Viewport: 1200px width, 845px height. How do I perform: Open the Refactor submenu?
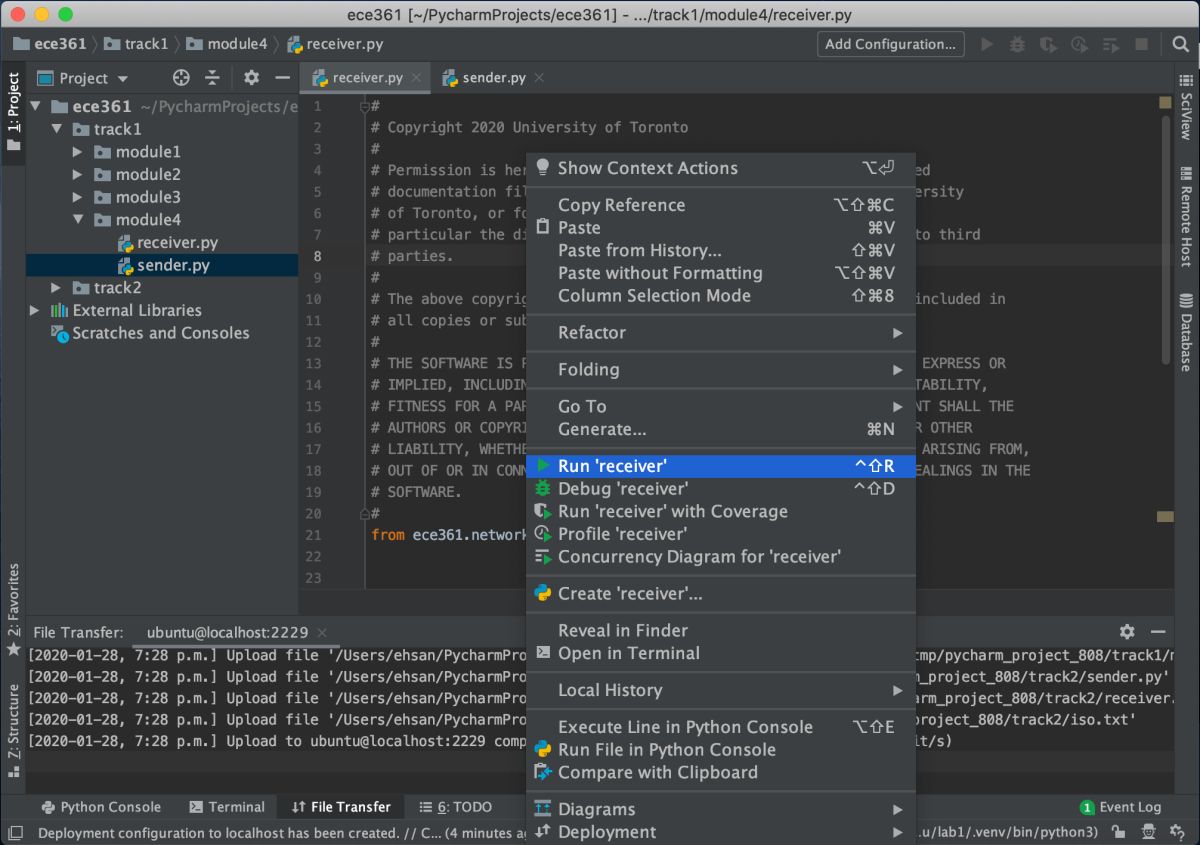click(x=720, y=333)
